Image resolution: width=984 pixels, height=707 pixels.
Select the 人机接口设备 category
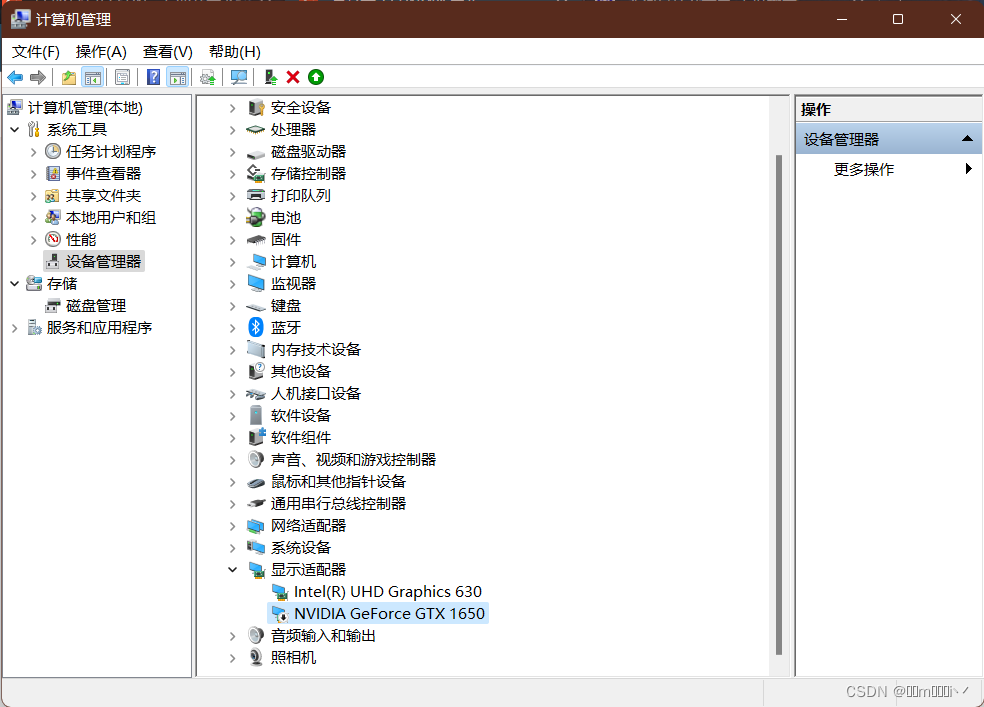pyautogui.click(x=316, y=393)
